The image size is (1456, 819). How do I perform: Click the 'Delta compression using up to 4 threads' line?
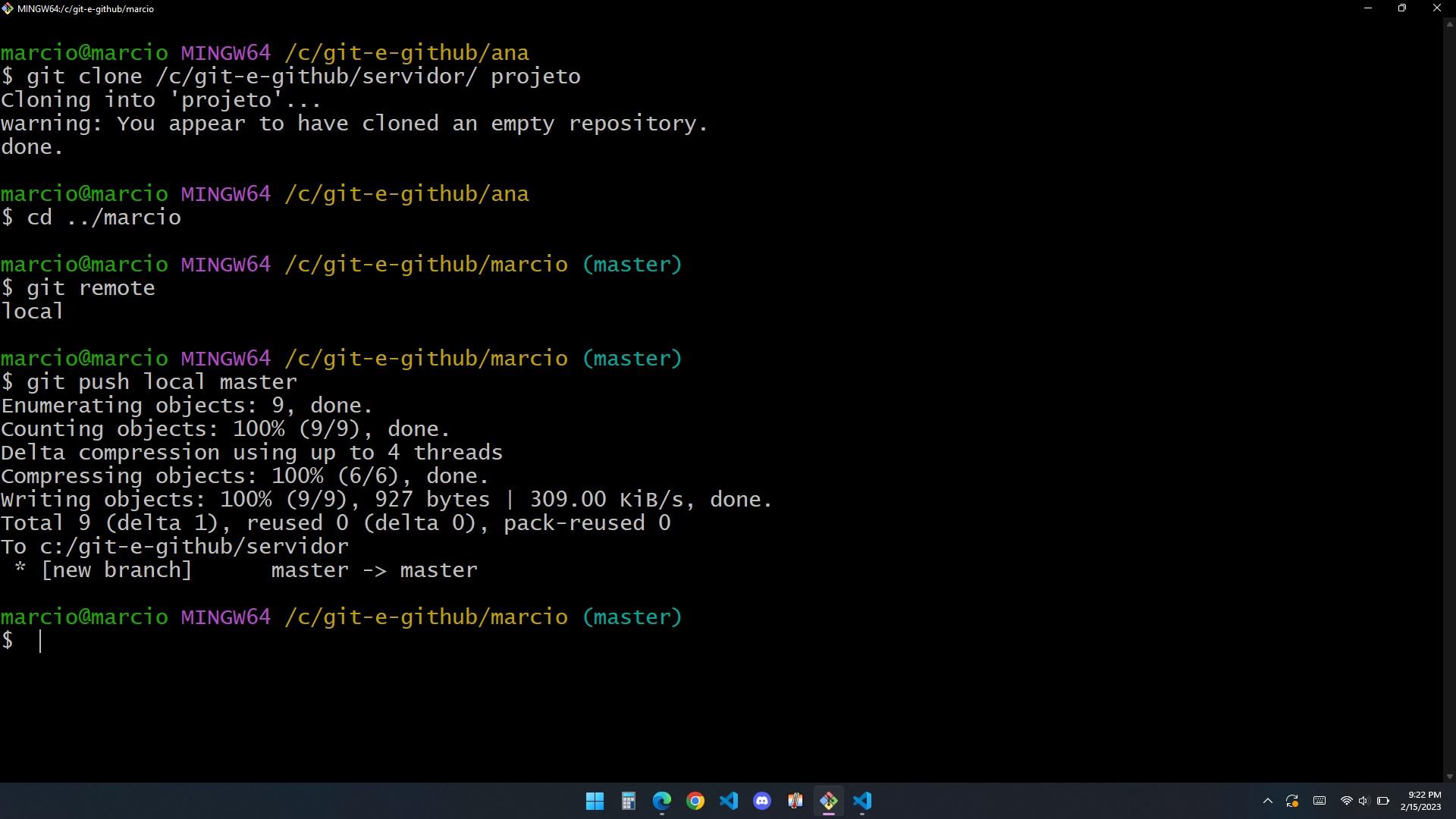(252, 453)
